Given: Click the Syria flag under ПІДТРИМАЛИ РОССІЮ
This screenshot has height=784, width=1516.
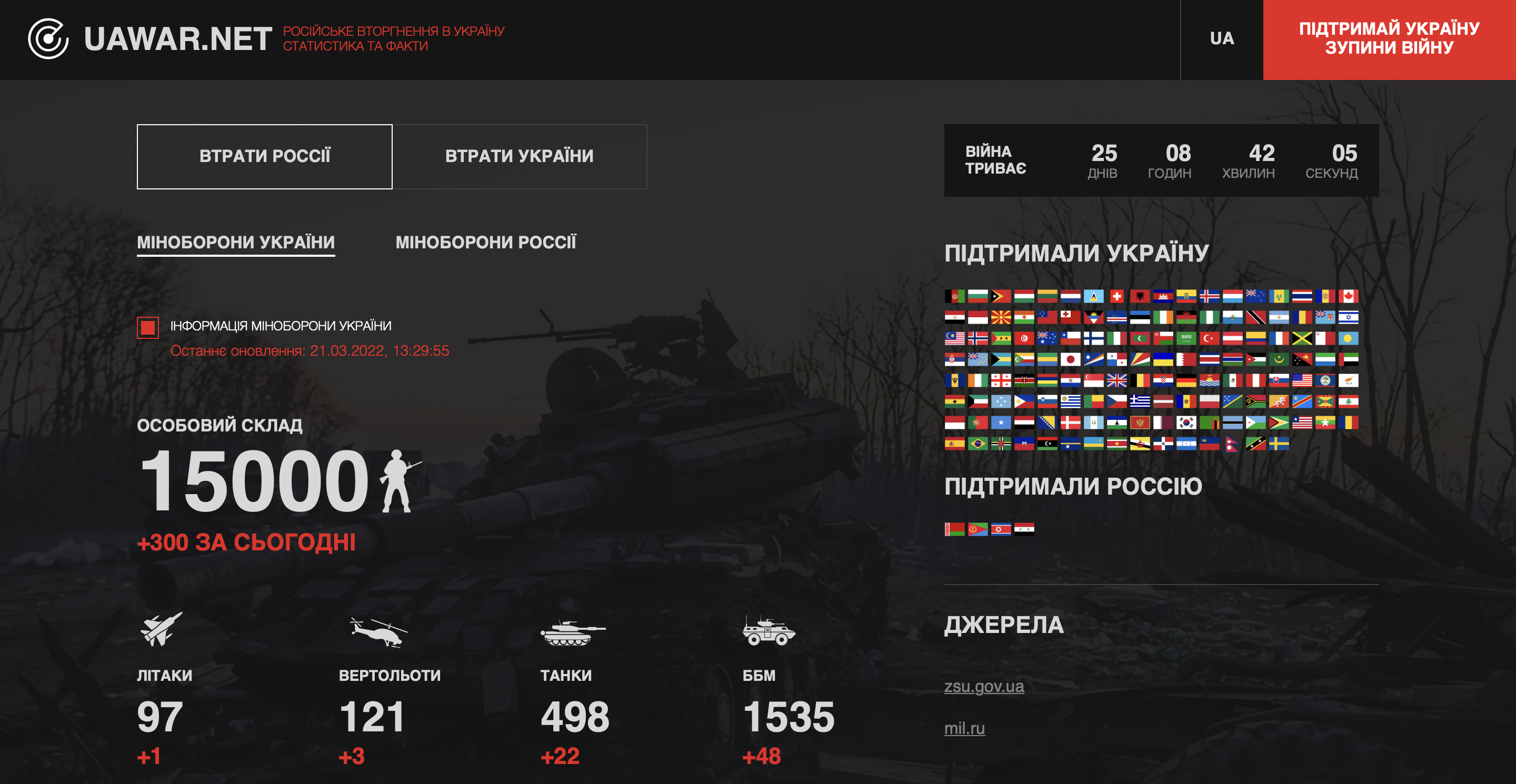Looking at the screenshot, I should pos(1024,529).
